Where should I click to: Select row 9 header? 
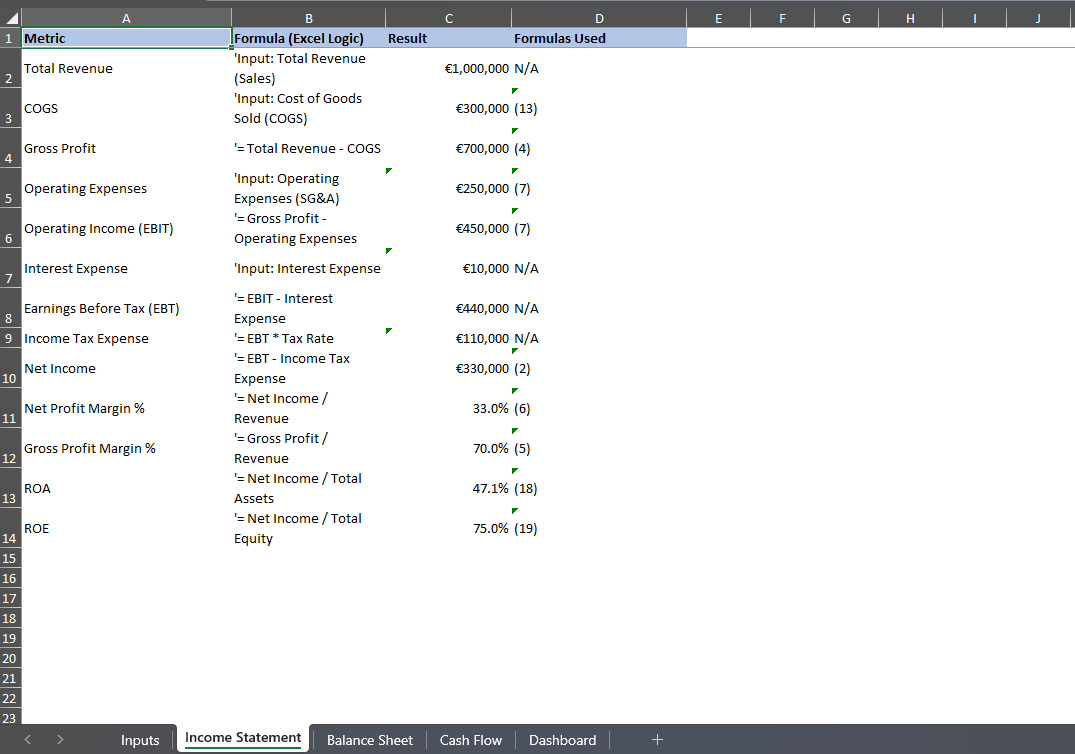[10, 338]
